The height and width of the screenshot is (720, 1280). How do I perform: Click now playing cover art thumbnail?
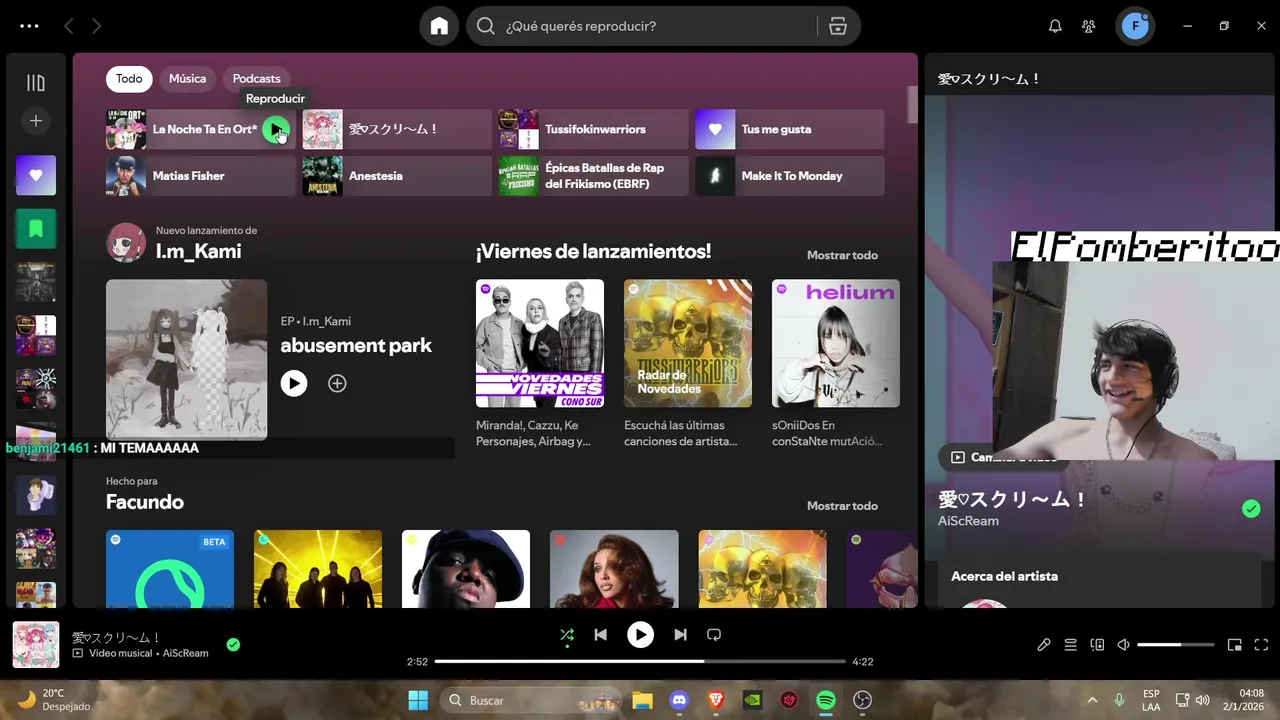pos(36,645)
